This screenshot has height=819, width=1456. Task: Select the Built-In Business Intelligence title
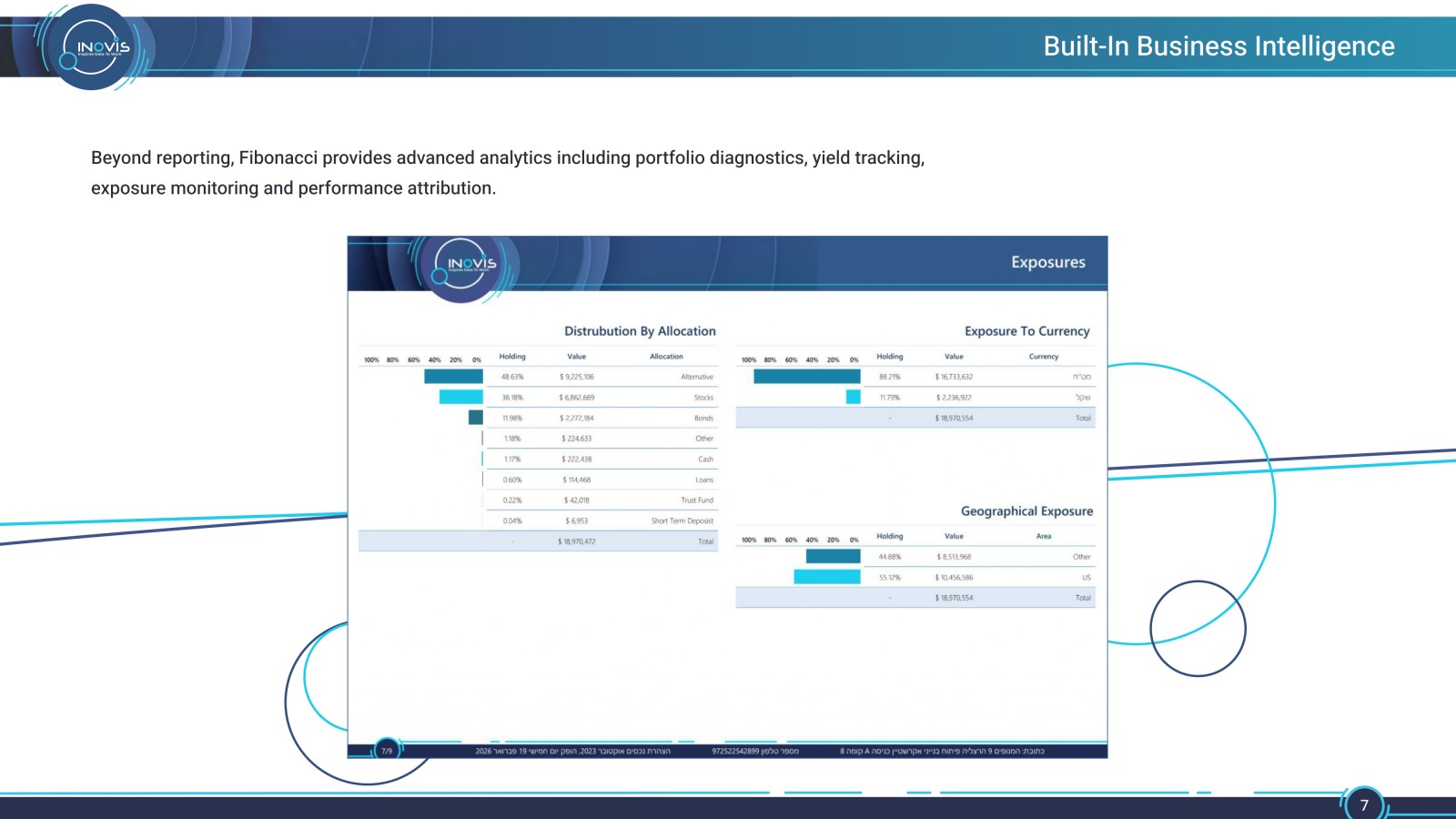tap(1218, 46)
